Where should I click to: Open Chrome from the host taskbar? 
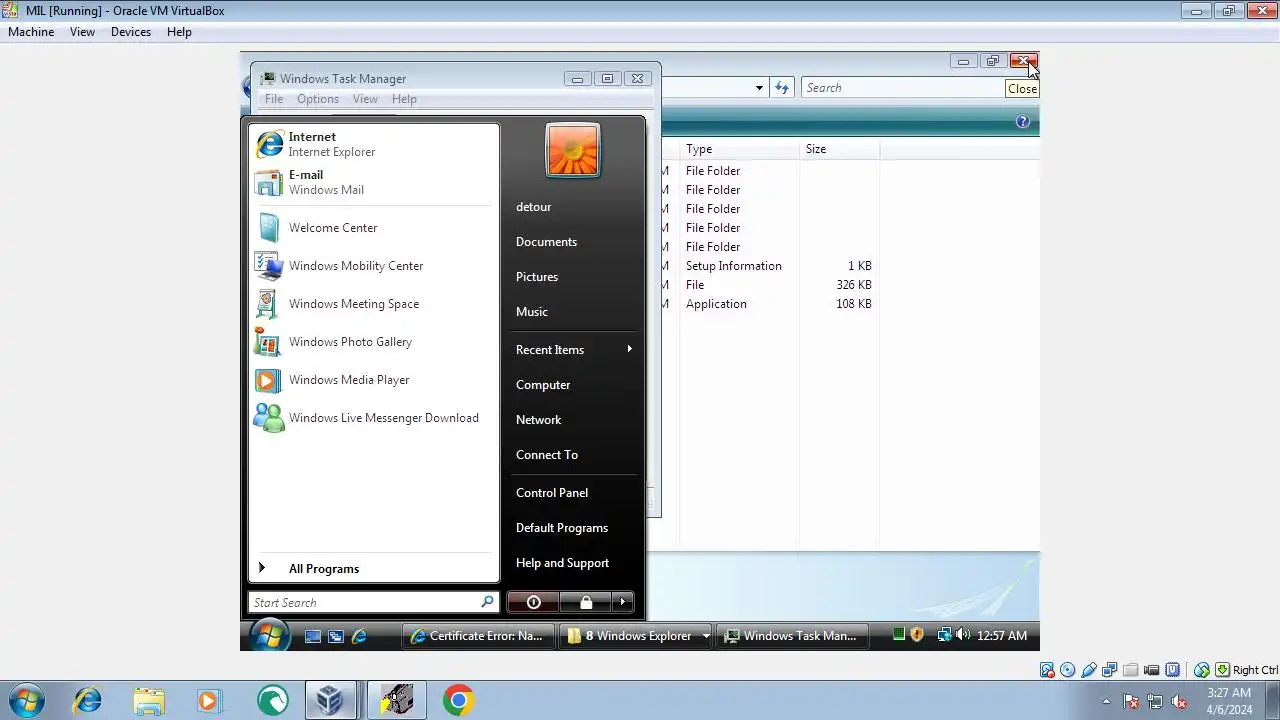pos(458,701)
